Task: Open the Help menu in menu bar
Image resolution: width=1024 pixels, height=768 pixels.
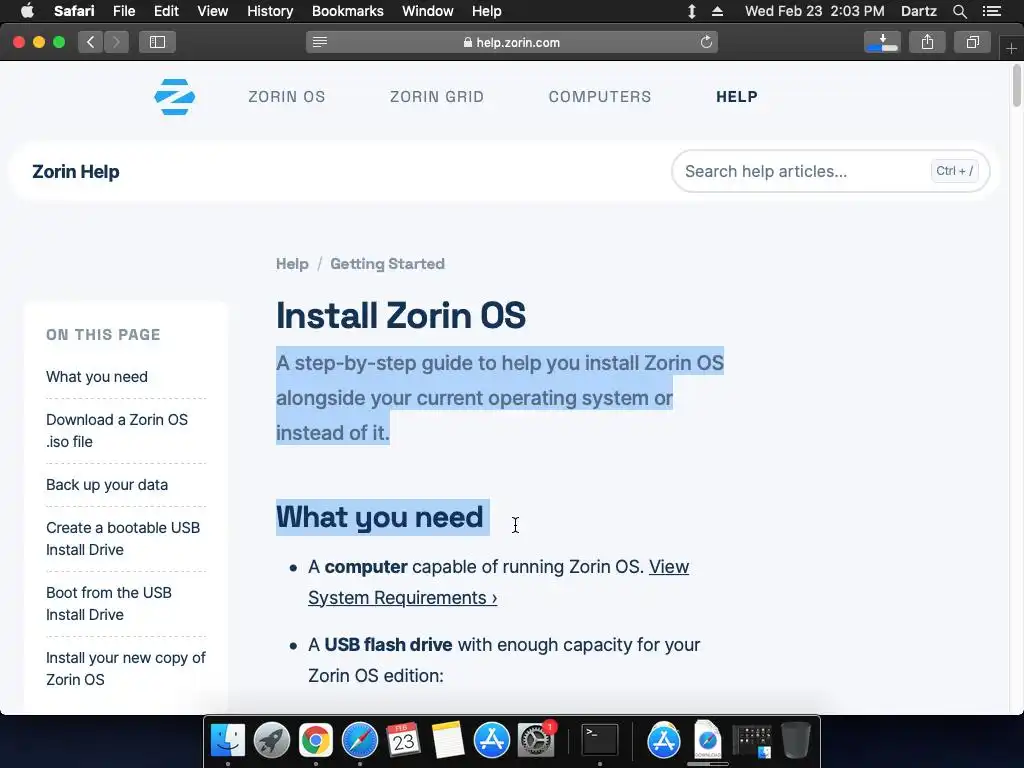Action: click(487, 11)
